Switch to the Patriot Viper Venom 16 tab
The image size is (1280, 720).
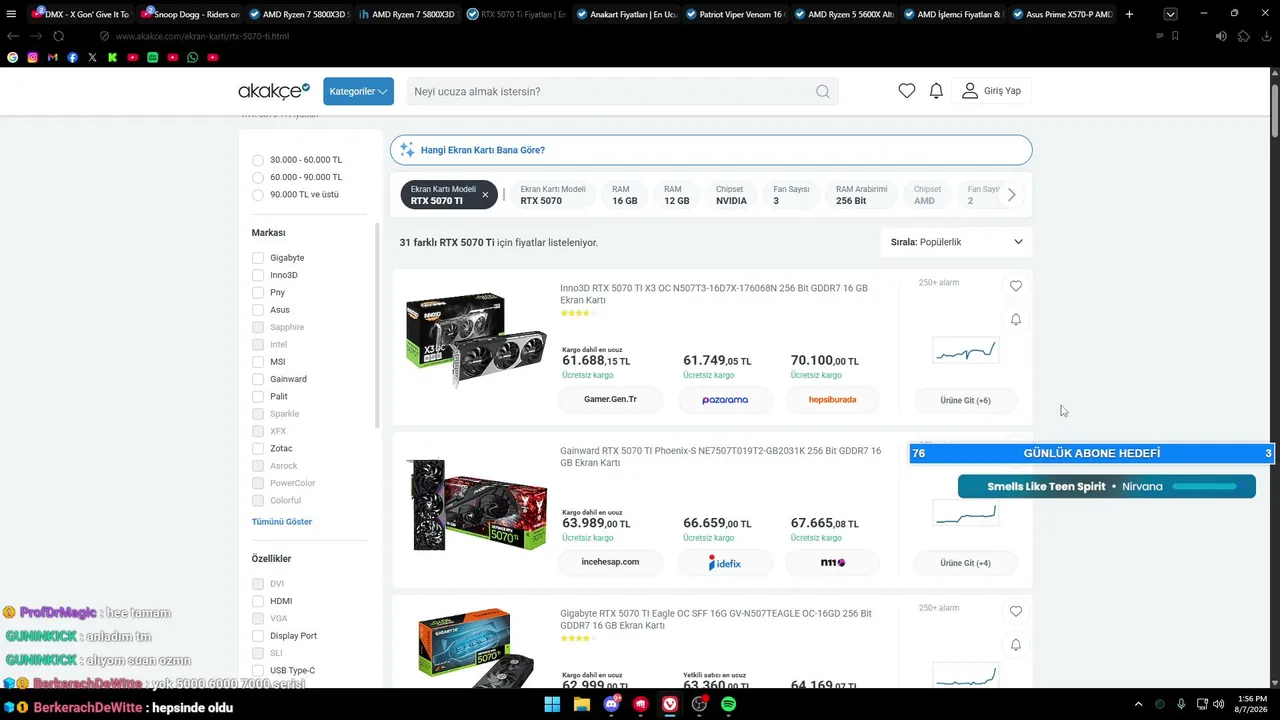[735, 14]
